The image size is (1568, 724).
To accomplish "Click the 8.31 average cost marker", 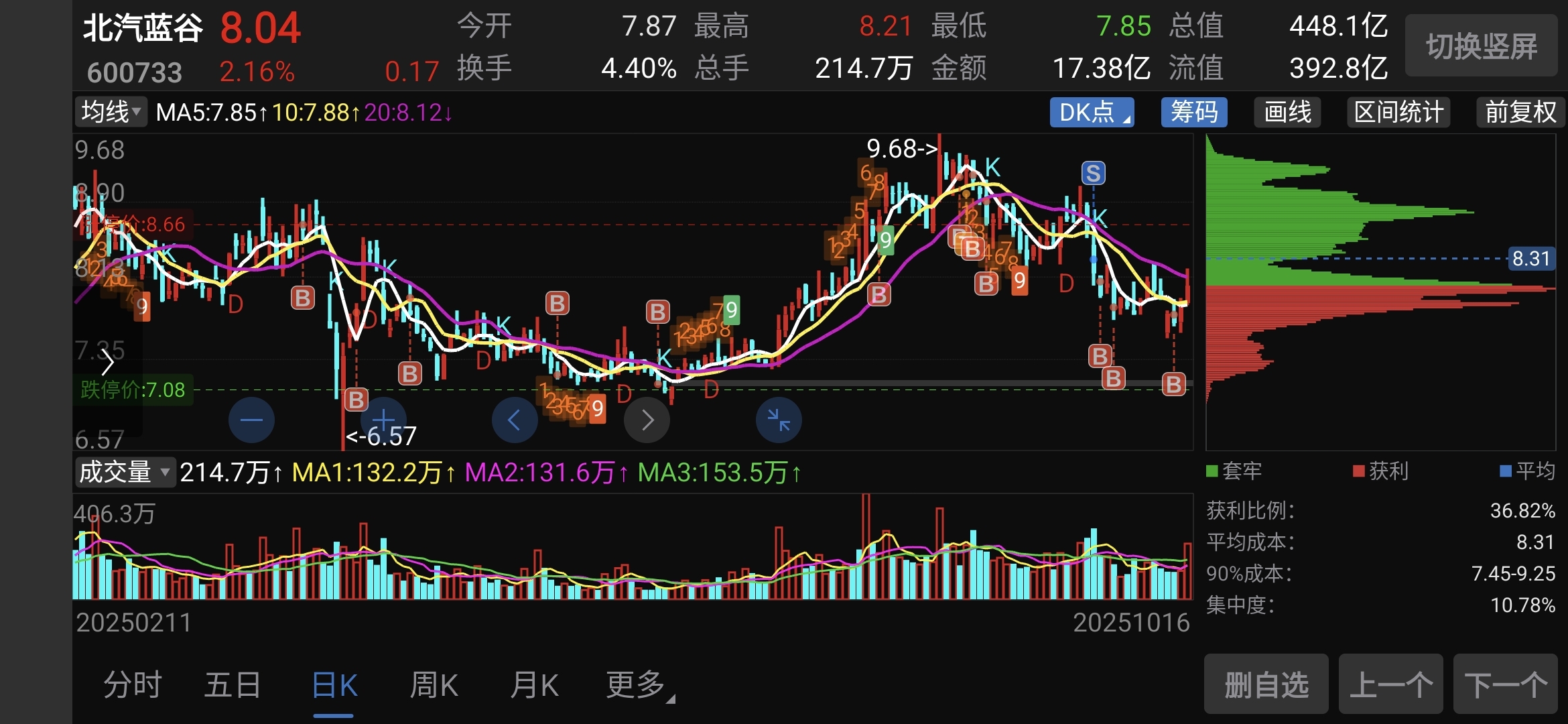I will point(1530,258).
